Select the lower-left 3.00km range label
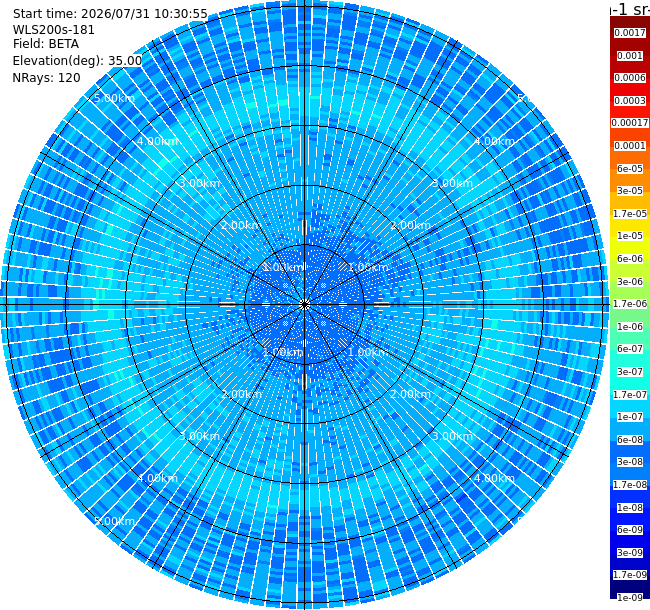Image resolution: width=650 pixels, height=610 pixels. pos(199,436)
